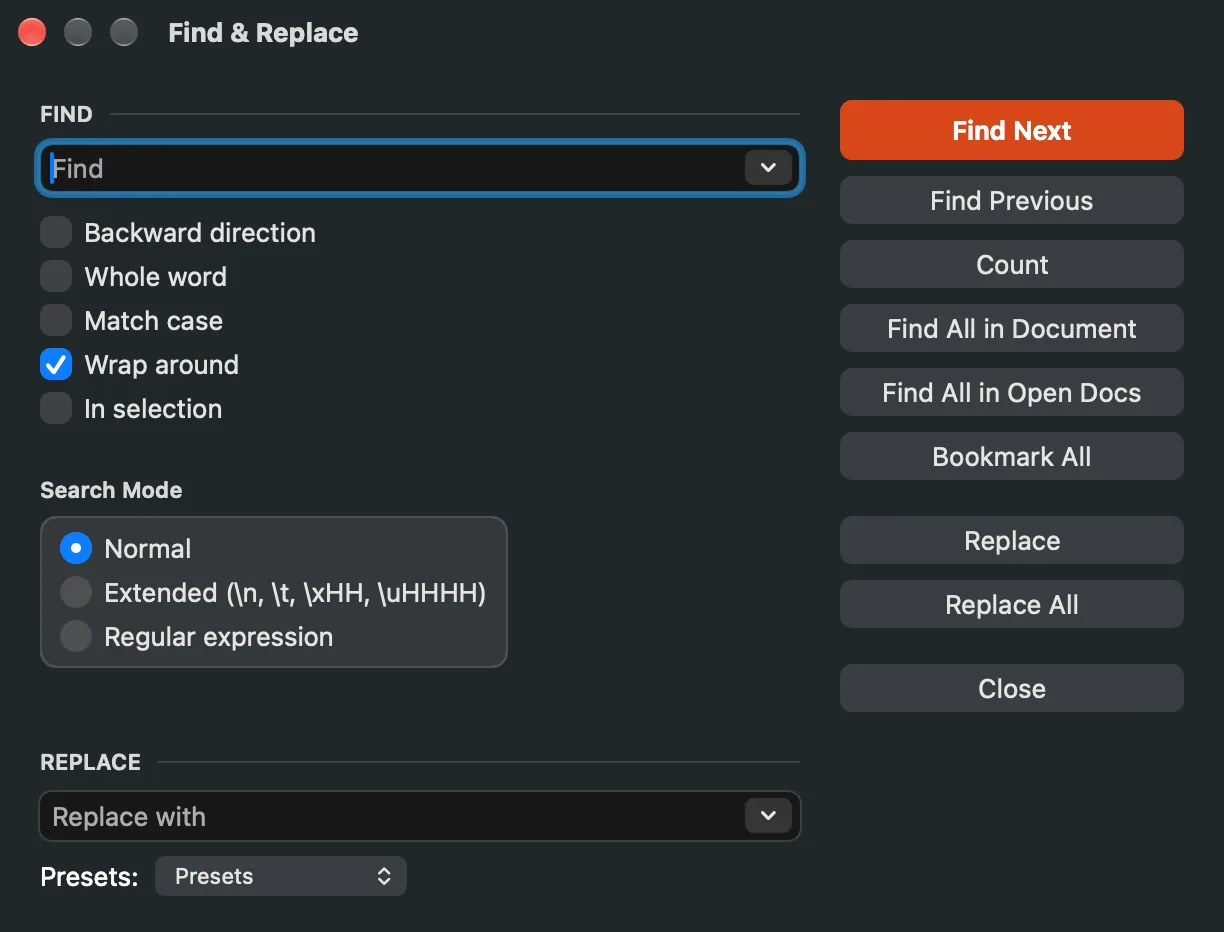Click Find Previous
Screen dimensions: 1224x932
coord(1012,201)
